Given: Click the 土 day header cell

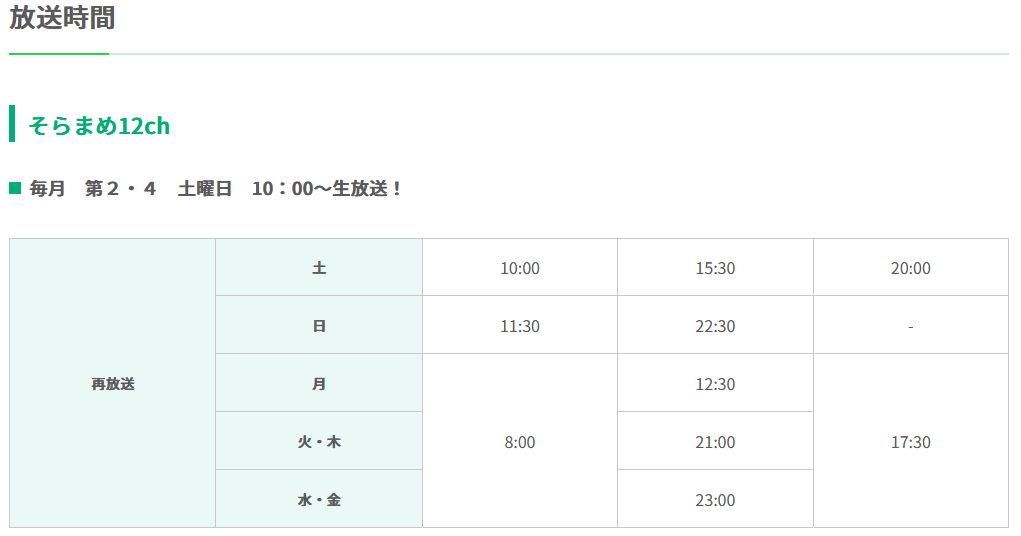Looking at the screenshot, I should 319,268.
